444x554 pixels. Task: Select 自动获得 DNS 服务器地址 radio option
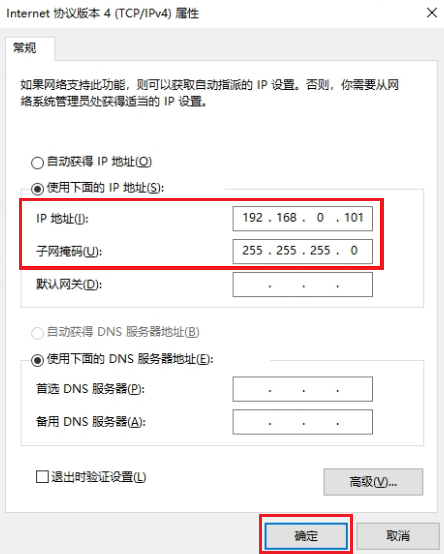pyautogui.click(x=37, y=333)
